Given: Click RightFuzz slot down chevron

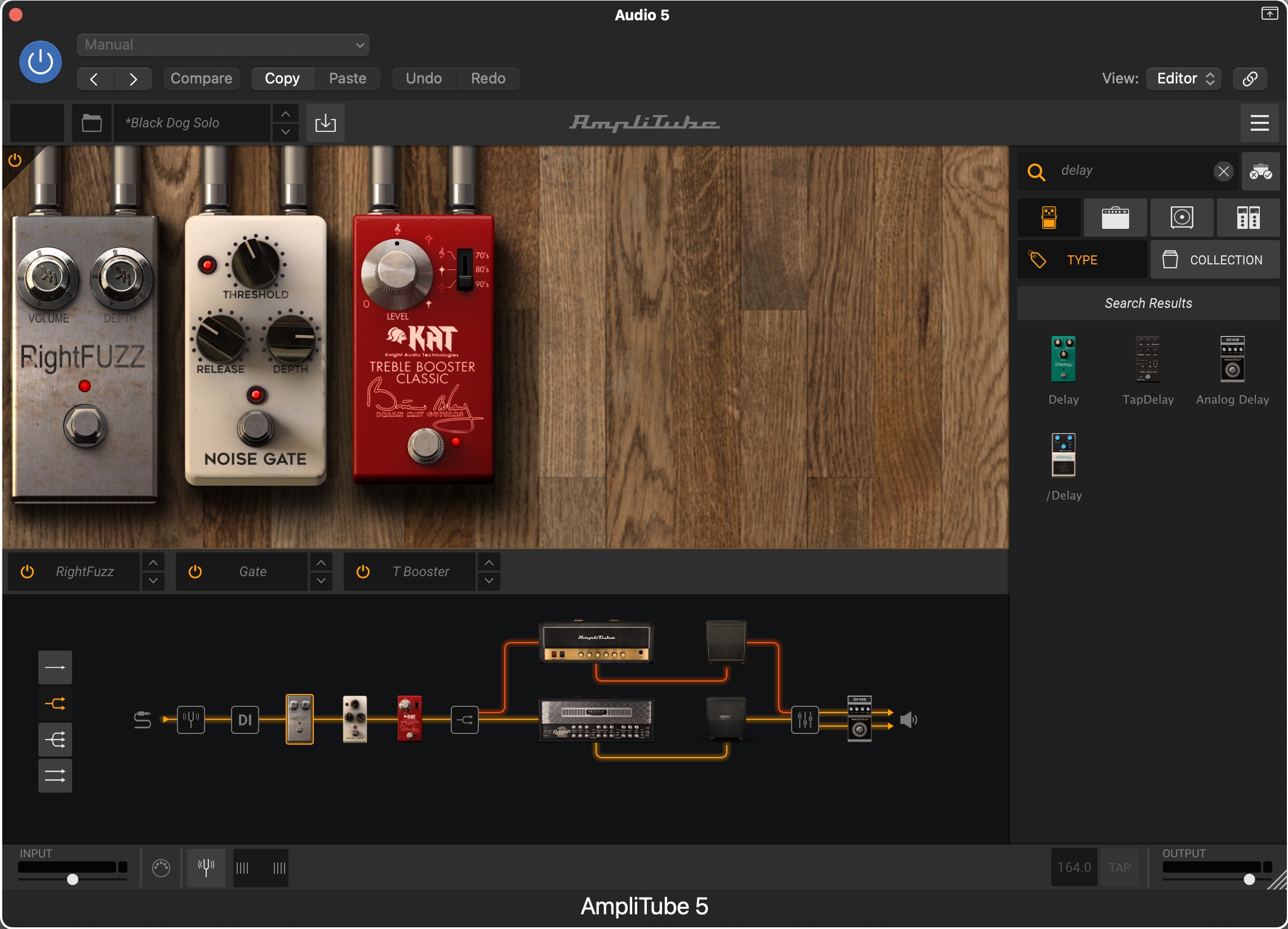Looking at the screenshot, I should pyautogui.click(x=153, y=581).
